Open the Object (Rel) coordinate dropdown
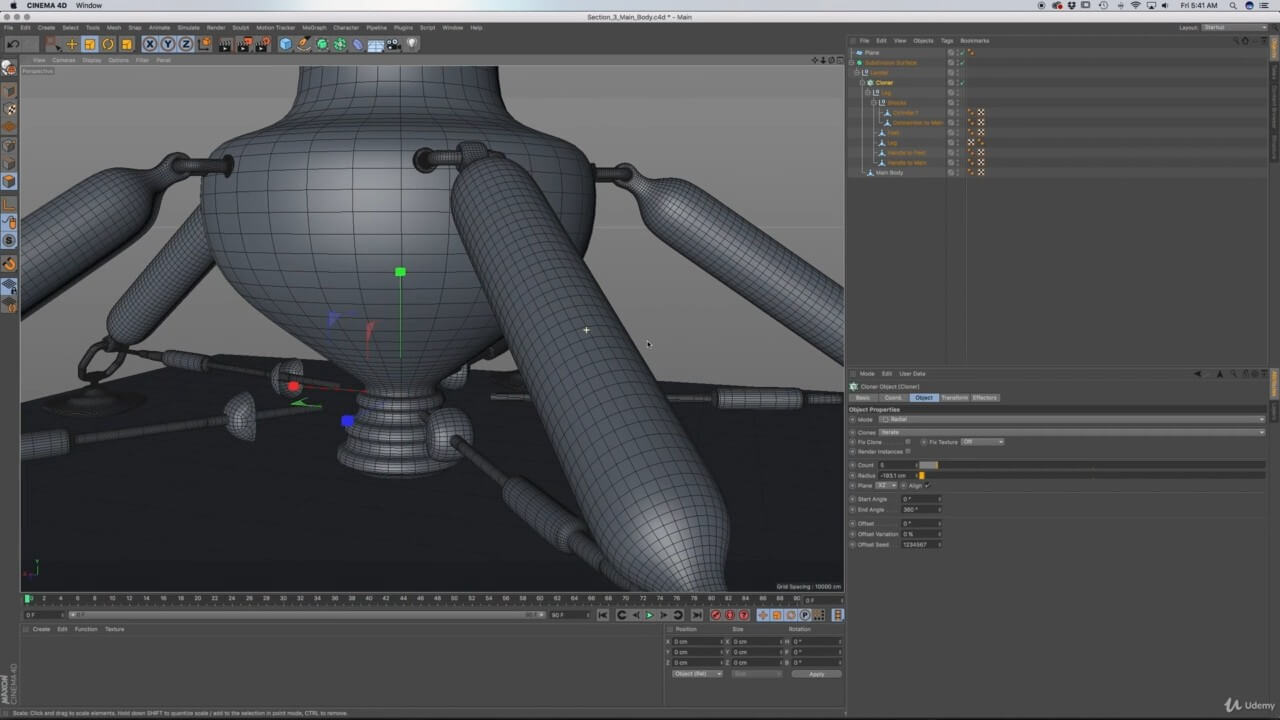 (x=697, y=674)
